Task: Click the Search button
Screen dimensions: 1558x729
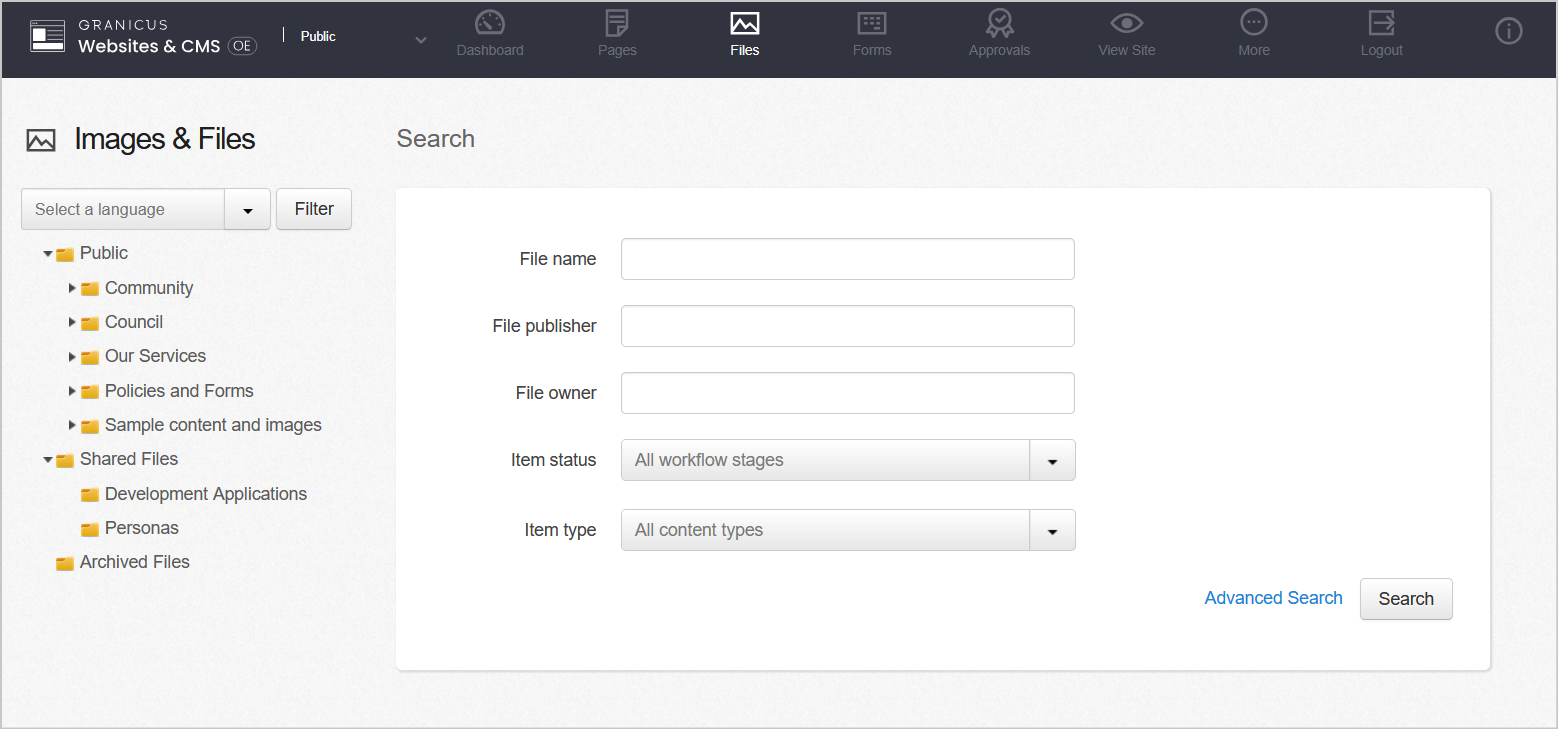Action: click(1406, 599)
